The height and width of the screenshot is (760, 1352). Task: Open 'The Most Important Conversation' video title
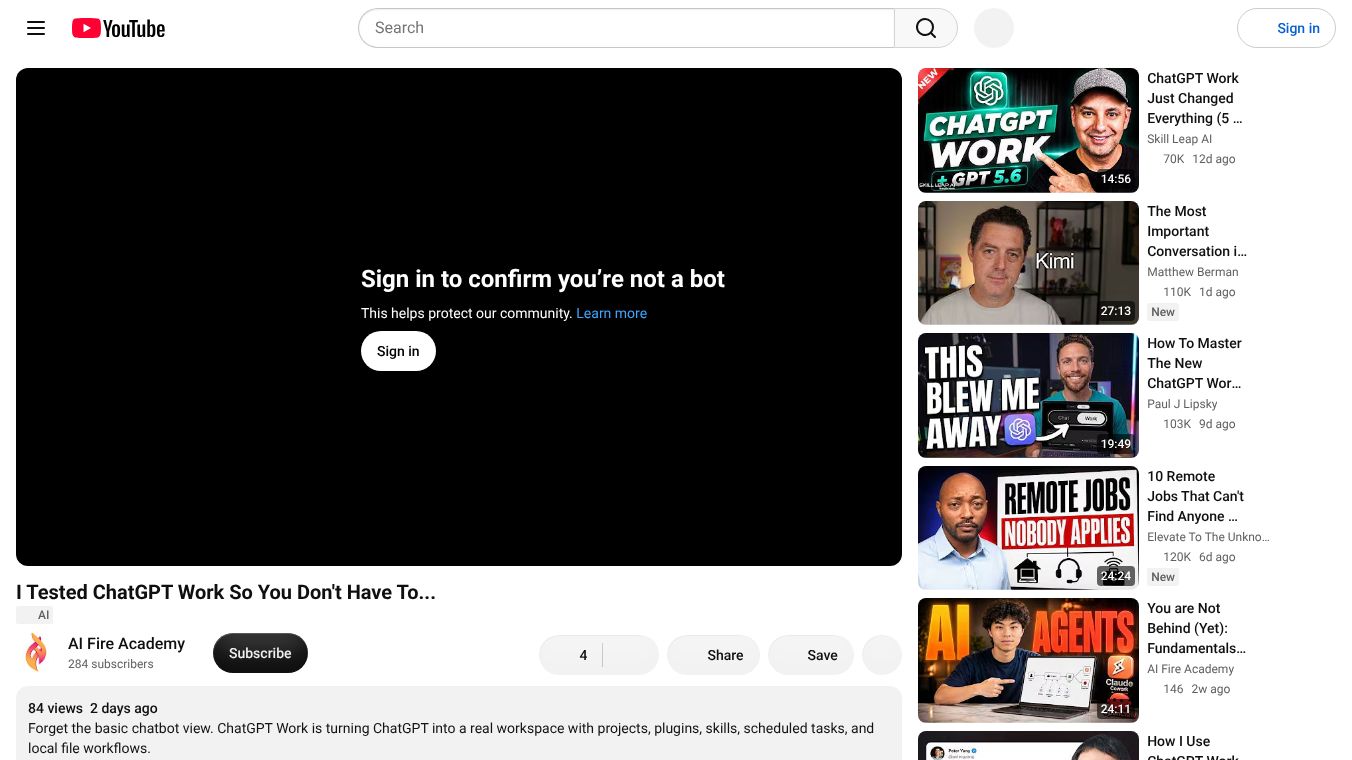tap(1197, 231)
